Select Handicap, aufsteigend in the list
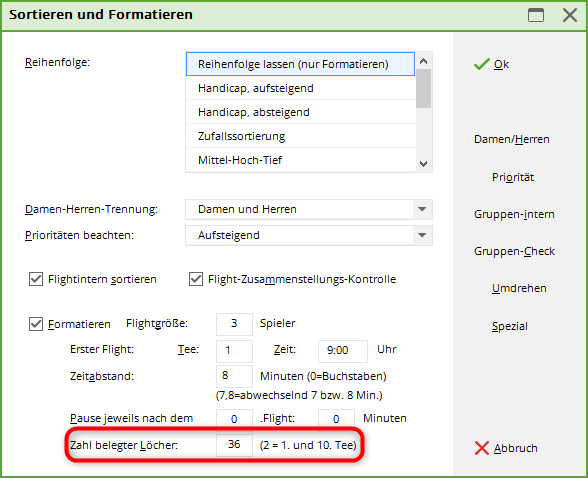Screen dimensions: 588x478 tap(301, 88)
